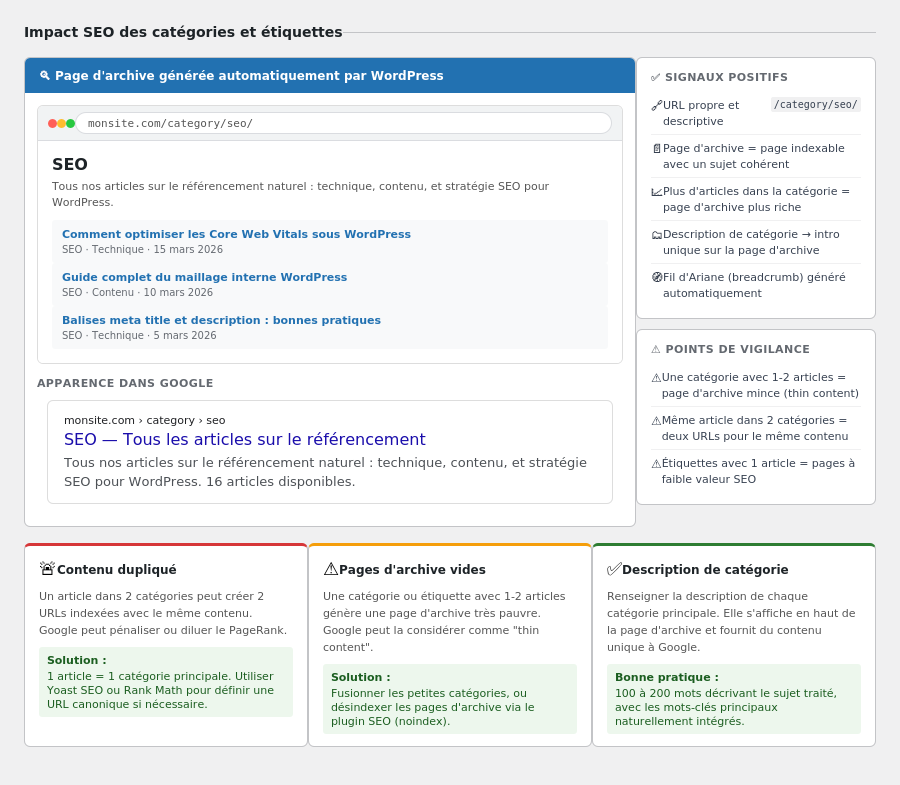Screen dimensions: 900x785
Task: Click the SEO · Technique · 5 mars 2026 line
Action: 139,335
